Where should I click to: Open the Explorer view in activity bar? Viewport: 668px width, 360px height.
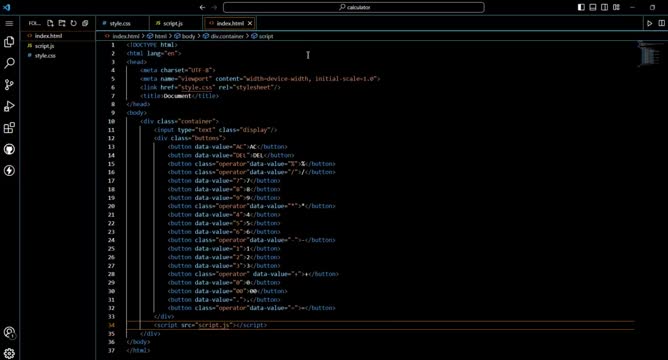pos(9,42)
